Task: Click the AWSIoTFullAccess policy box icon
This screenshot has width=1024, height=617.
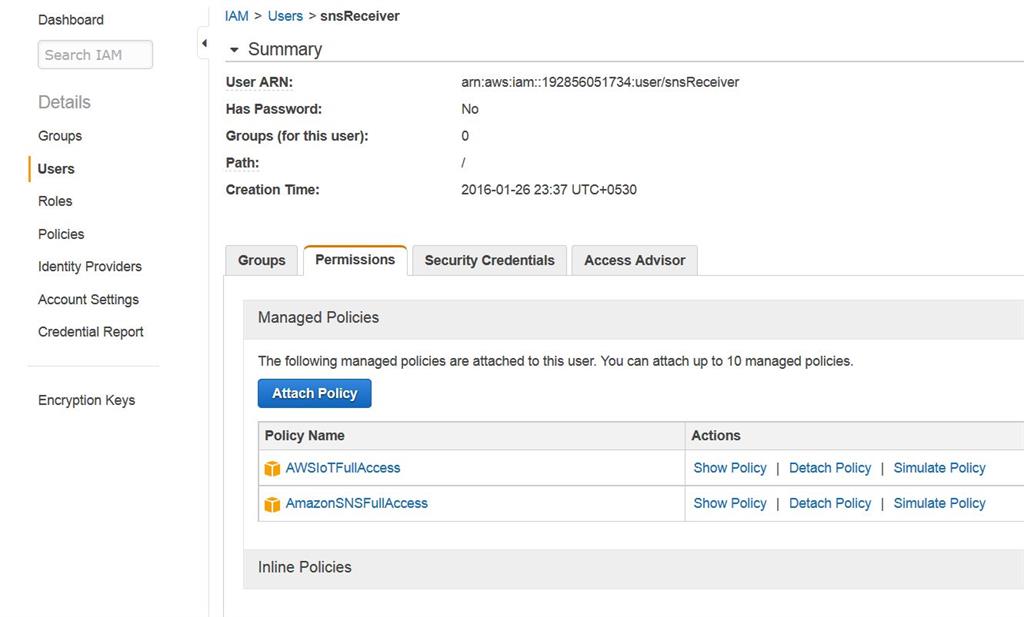Action: [272, 469]
